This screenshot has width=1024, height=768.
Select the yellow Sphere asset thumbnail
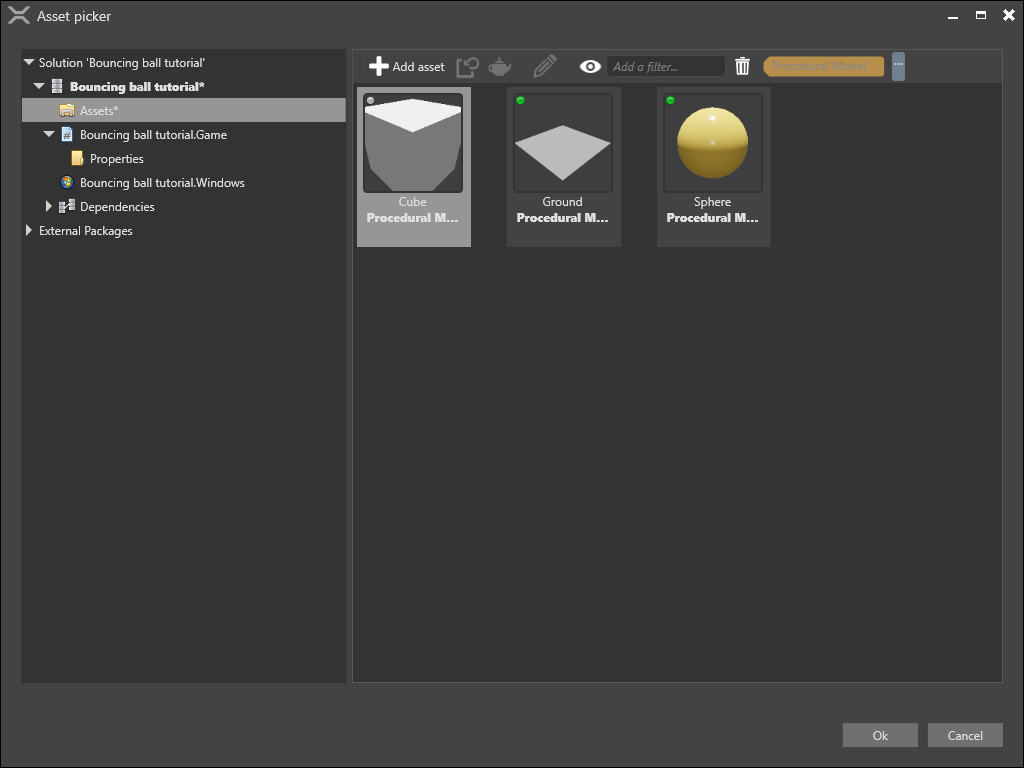712,143
